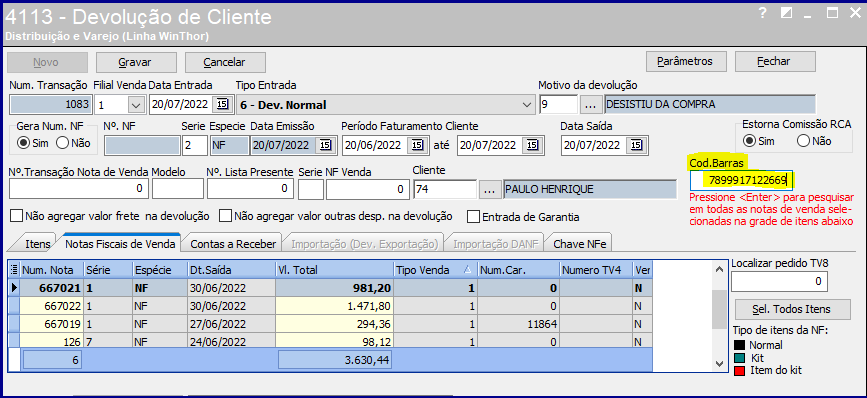Check Entrada de Garantia box
The height and width of the screenshot is (398, 867).
click(473, 216)
